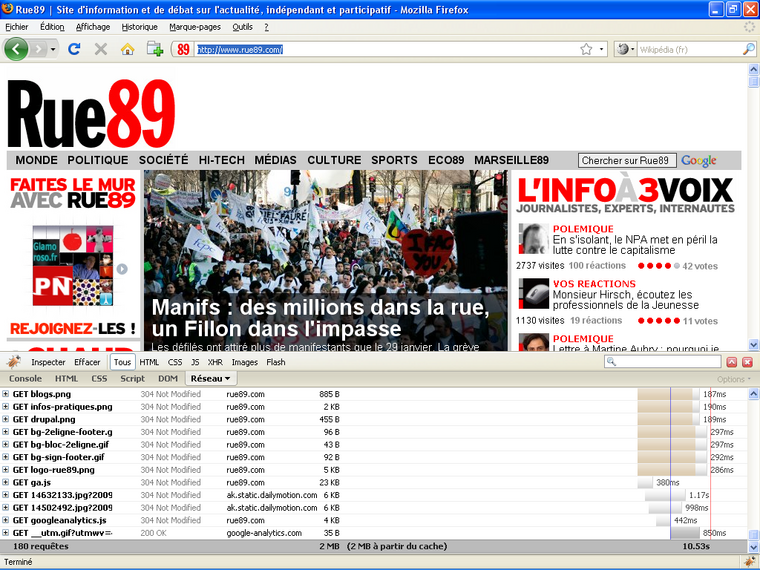760x570 pixels.
Task: Open the Affichage menu
Action: point(93,27)
